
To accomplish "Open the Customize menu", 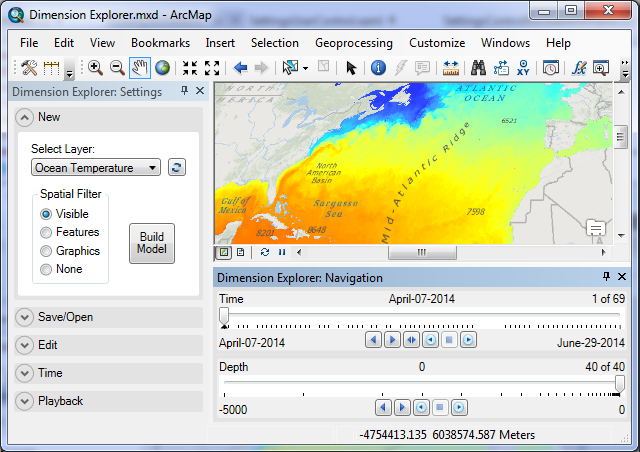I will pos(437,43).
